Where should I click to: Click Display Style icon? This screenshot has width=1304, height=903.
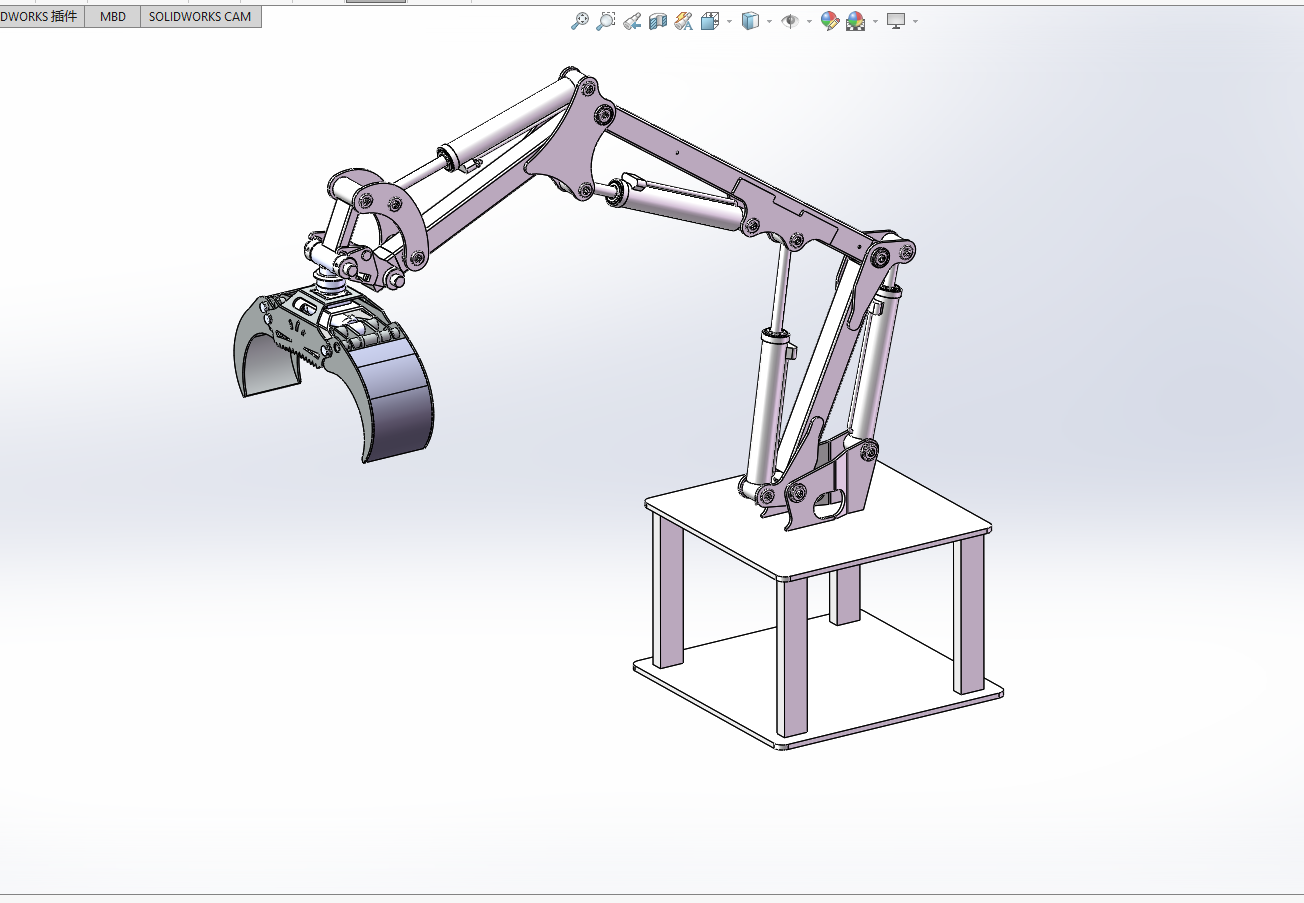(751, 21)
